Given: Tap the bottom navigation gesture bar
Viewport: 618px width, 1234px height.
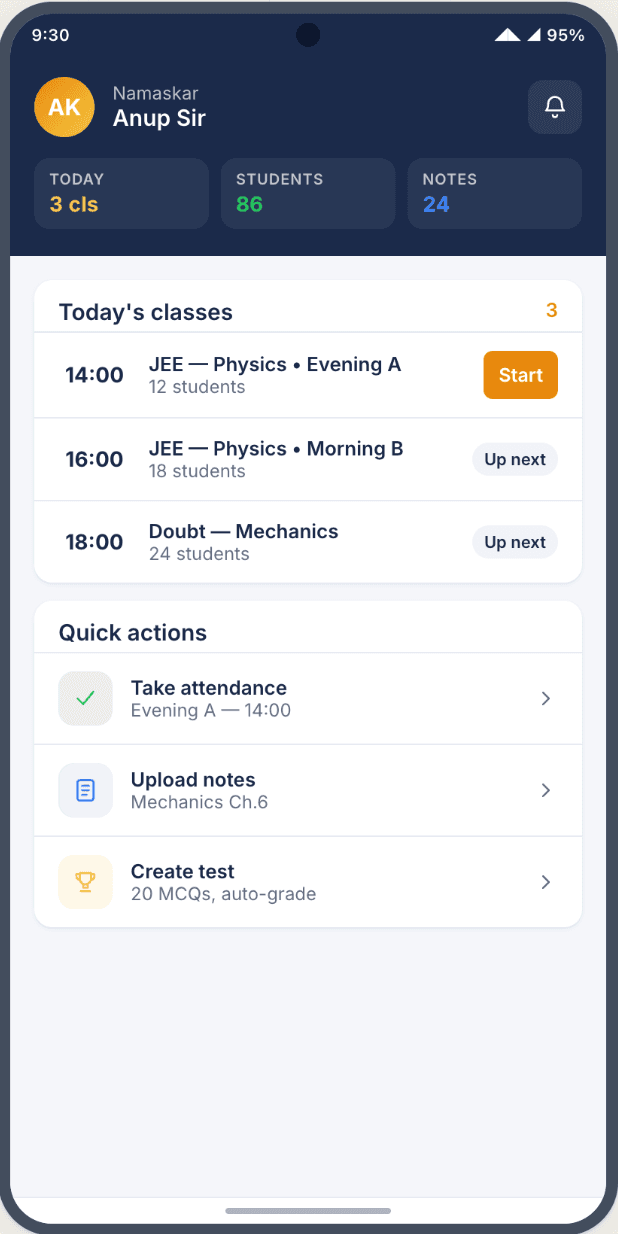Looking at the screenshot, I should [309, 1210].
